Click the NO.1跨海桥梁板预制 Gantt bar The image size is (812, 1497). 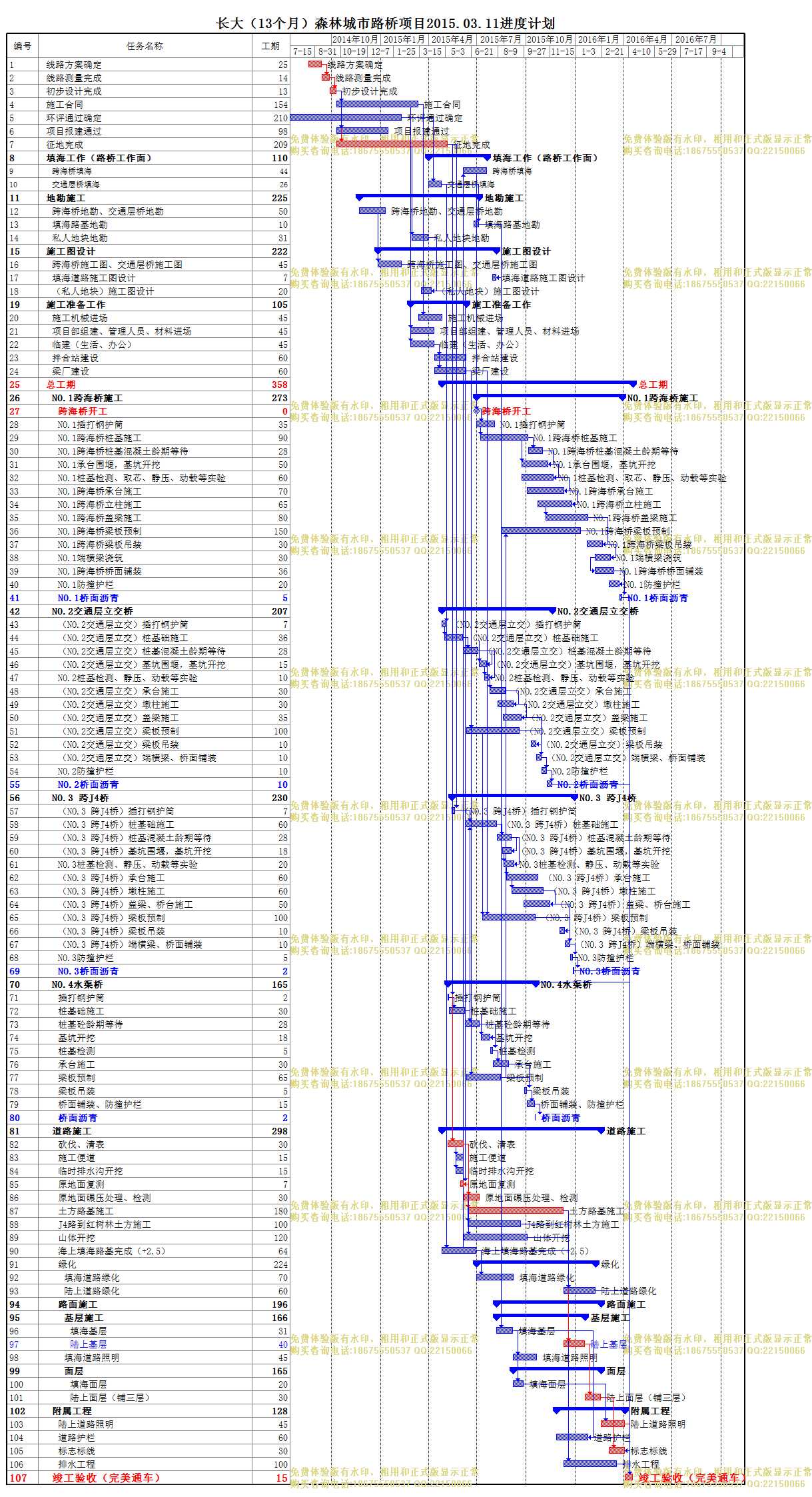541,531
